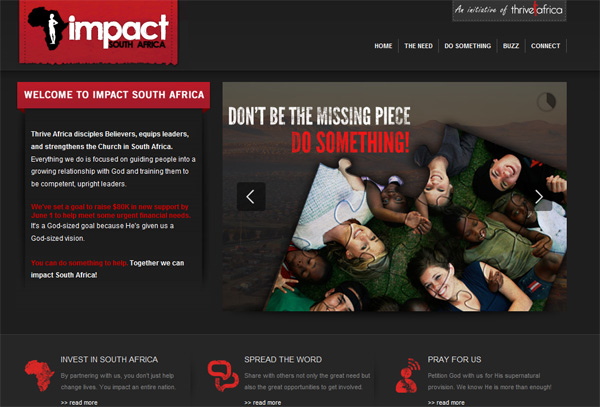Select Do Something in navigation
600x407 pixels.
pyautogui.click(x=467, y=46)
